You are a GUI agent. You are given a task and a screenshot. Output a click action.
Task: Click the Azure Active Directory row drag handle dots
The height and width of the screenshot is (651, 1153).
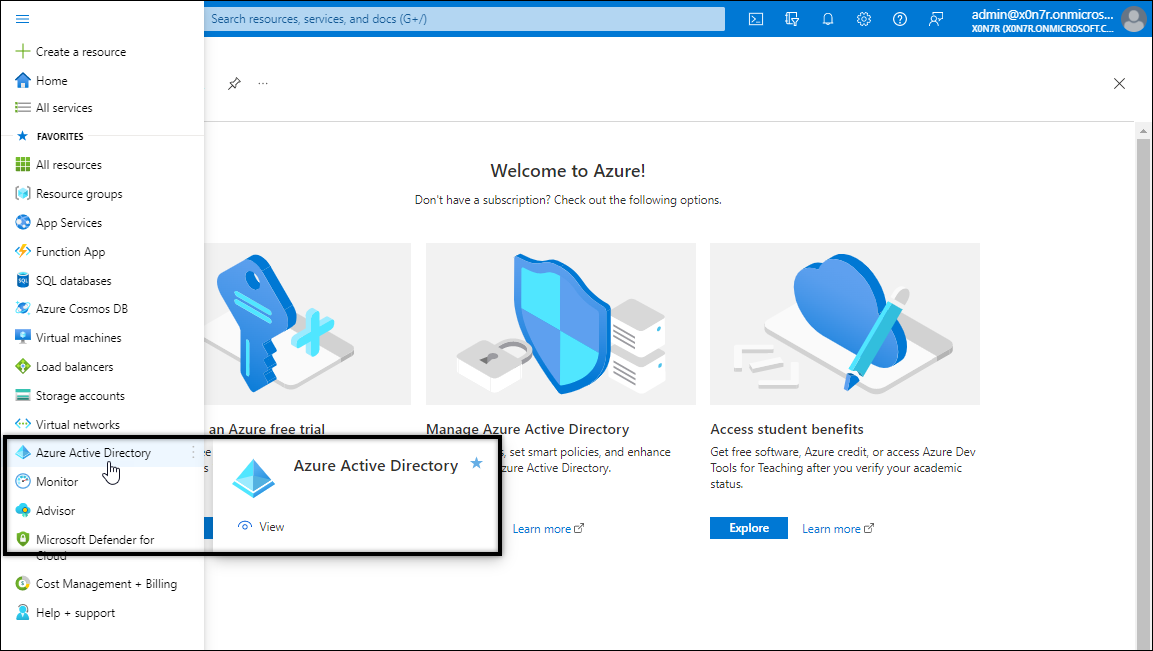193,452
